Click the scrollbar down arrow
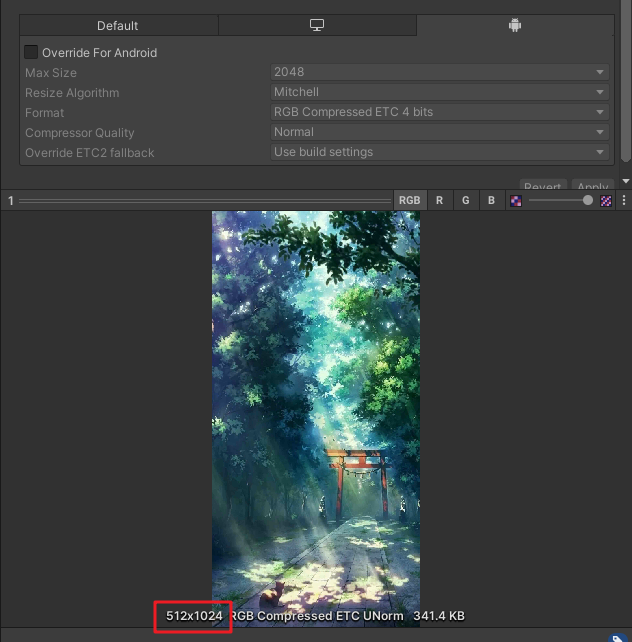 (626, 181)
